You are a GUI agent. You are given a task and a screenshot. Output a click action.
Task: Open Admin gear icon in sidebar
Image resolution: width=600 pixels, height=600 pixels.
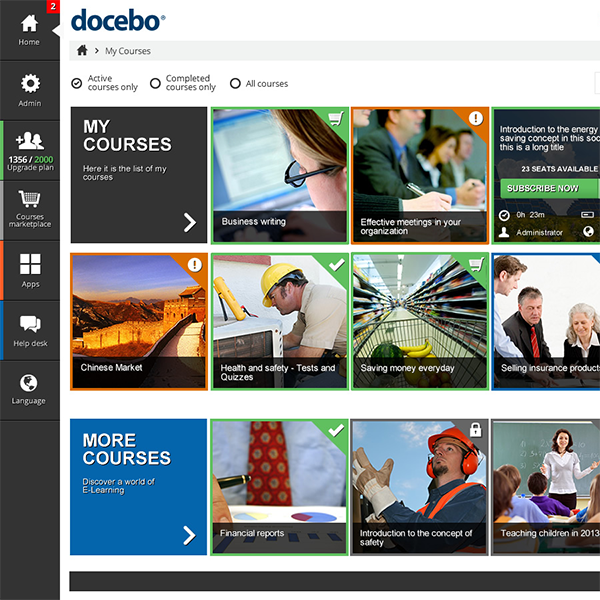30,84
